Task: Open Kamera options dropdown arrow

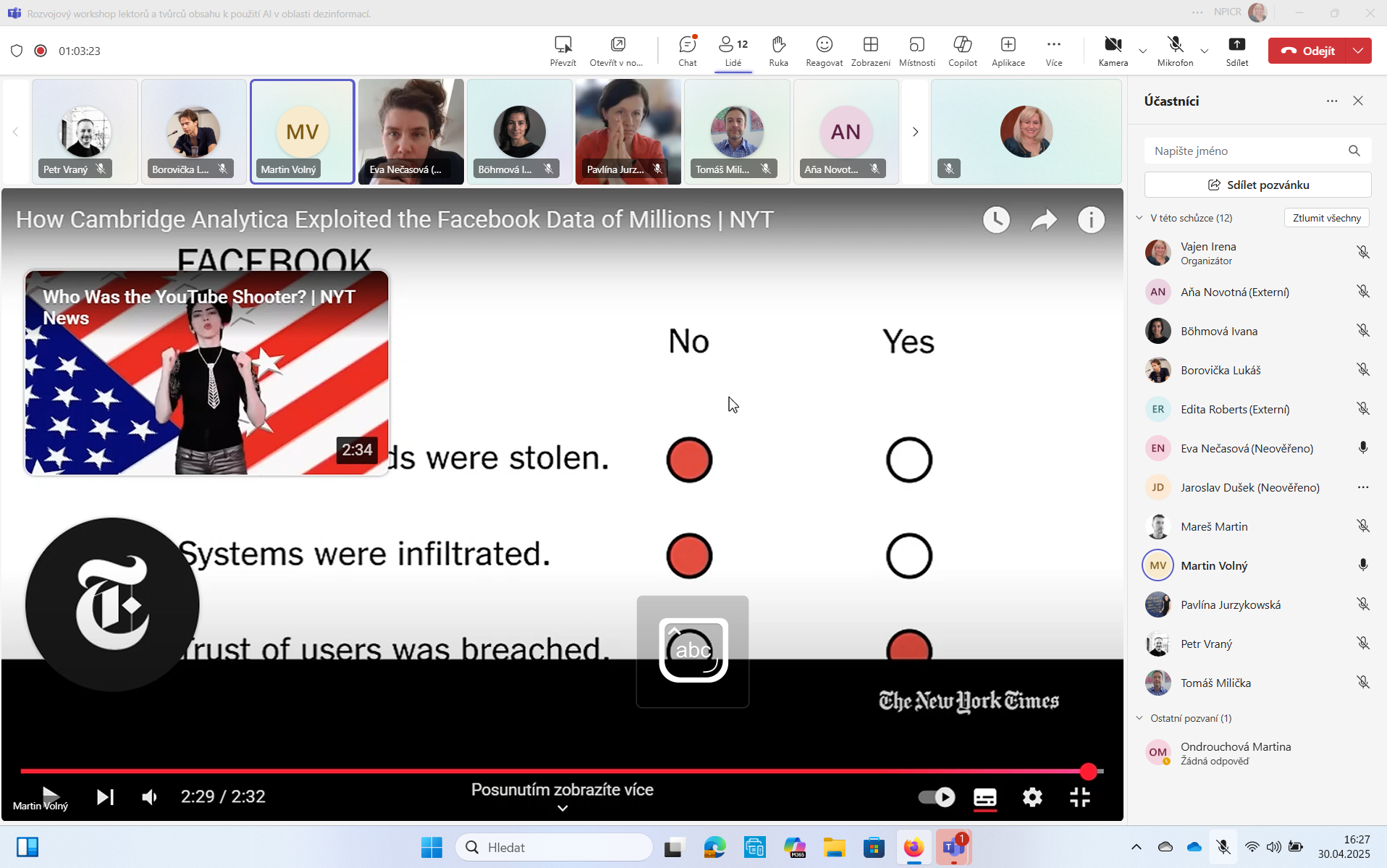Action: (x=1142, y=51)
